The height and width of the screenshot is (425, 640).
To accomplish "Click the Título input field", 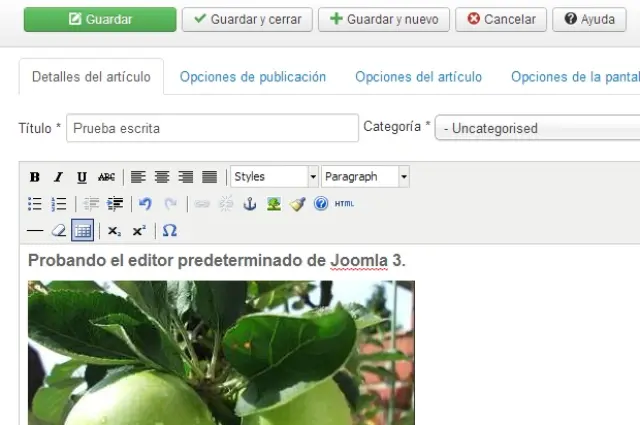I will point(212,128).
